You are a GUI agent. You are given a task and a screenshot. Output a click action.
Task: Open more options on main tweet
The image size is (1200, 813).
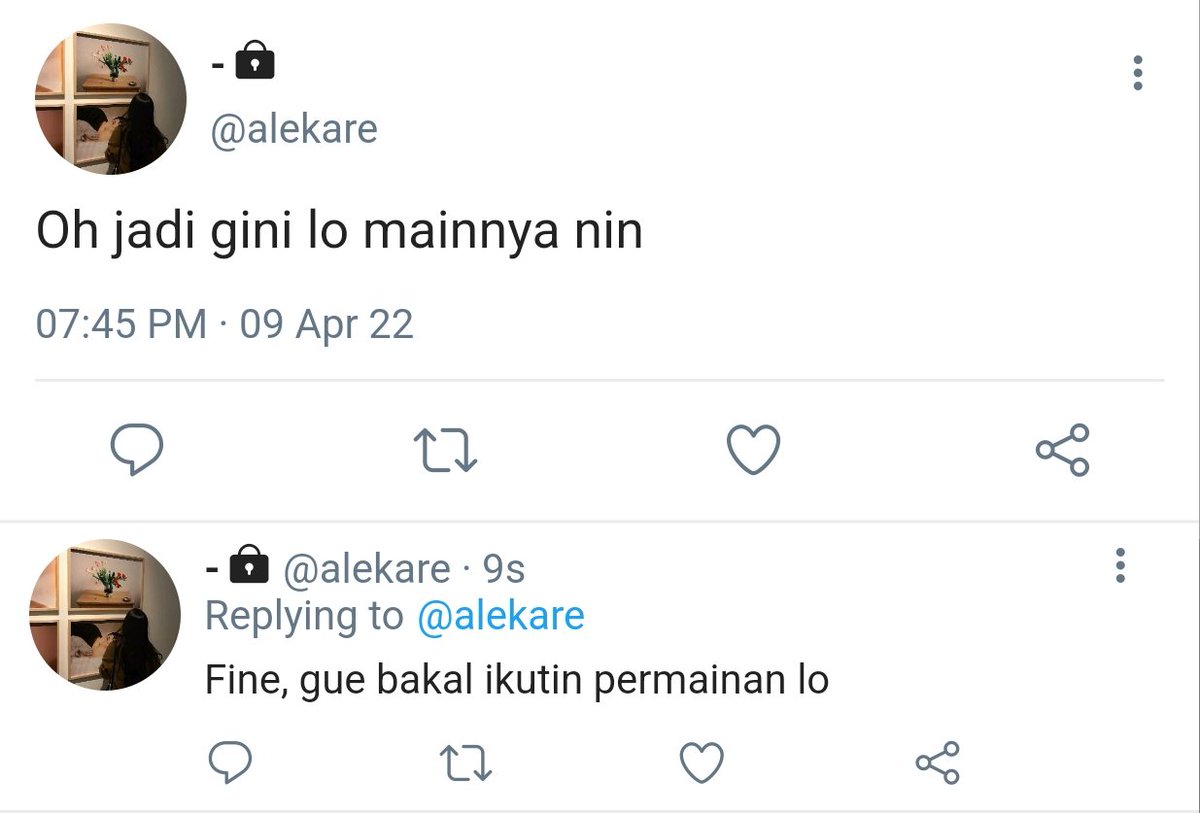(x=1137, y=73)
